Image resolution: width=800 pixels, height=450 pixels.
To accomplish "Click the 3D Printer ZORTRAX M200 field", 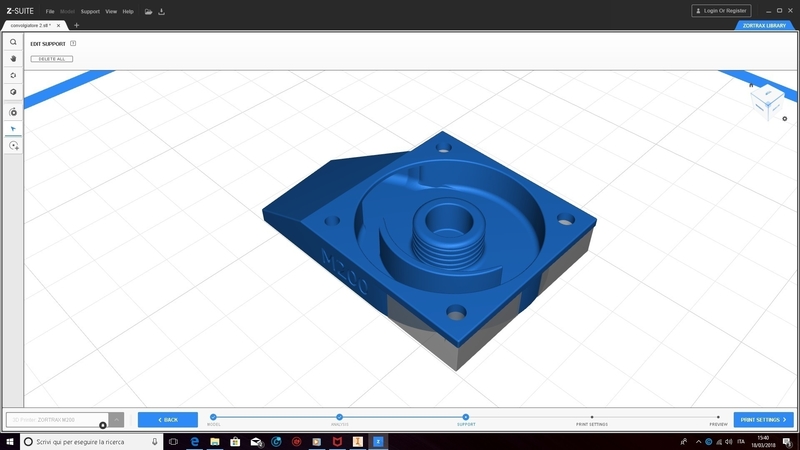I will click(57, 420).
